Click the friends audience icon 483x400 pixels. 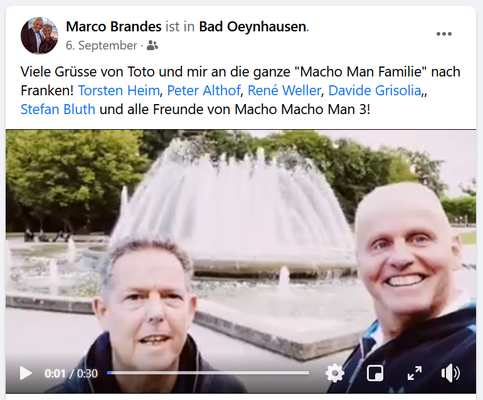tap(152, 45)
